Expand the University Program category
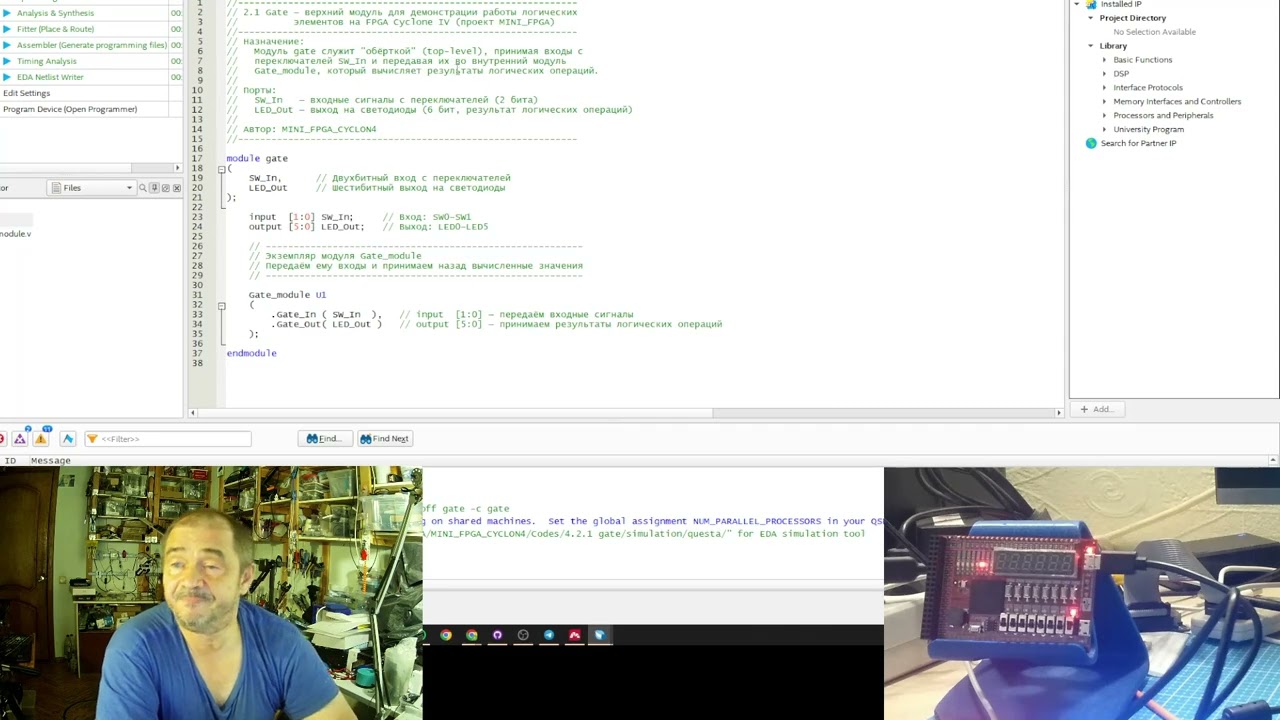This screenshot has width=1280, height=720. pyautogui.click(x=1104, y=130)
